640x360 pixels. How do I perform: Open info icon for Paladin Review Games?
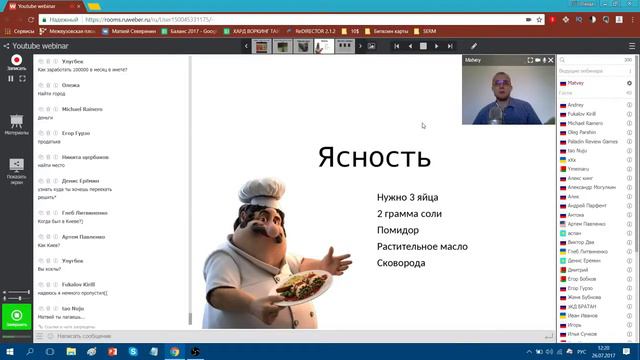coord(629,142)
